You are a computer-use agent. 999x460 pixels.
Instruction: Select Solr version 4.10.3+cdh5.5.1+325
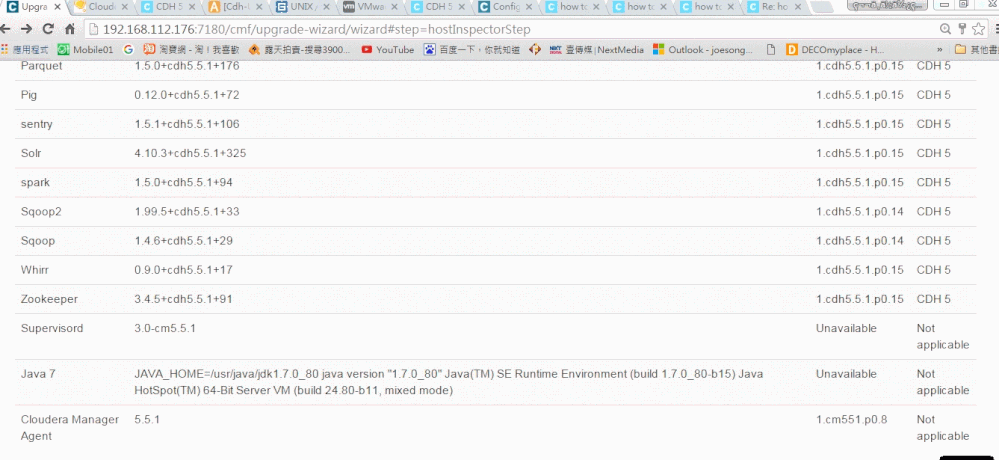point(190,154)
